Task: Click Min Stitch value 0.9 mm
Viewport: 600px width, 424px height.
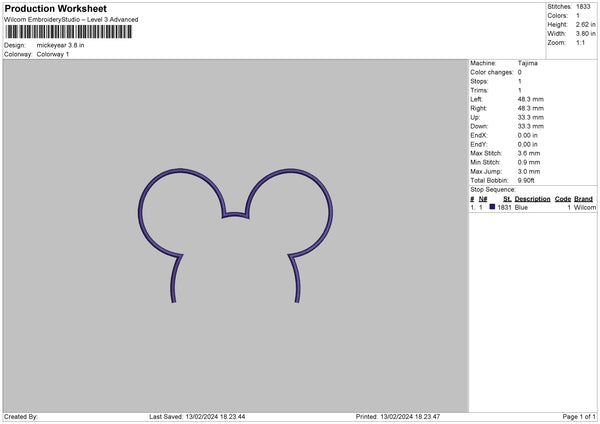Action: [x=529, y=162]
